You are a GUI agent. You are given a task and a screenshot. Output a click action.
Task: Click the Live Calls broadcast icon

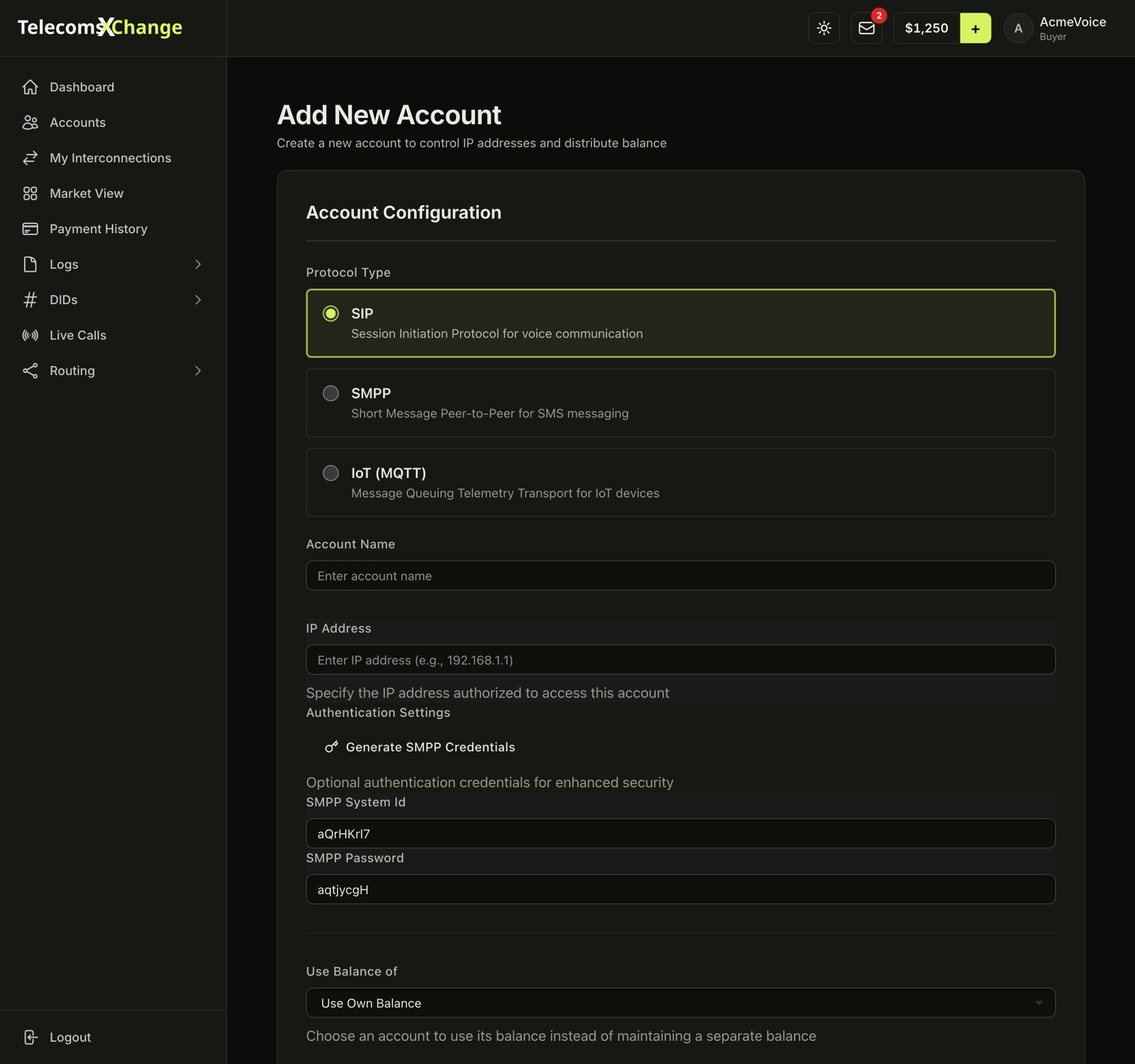pyautogui.click(x=30, y=336)
